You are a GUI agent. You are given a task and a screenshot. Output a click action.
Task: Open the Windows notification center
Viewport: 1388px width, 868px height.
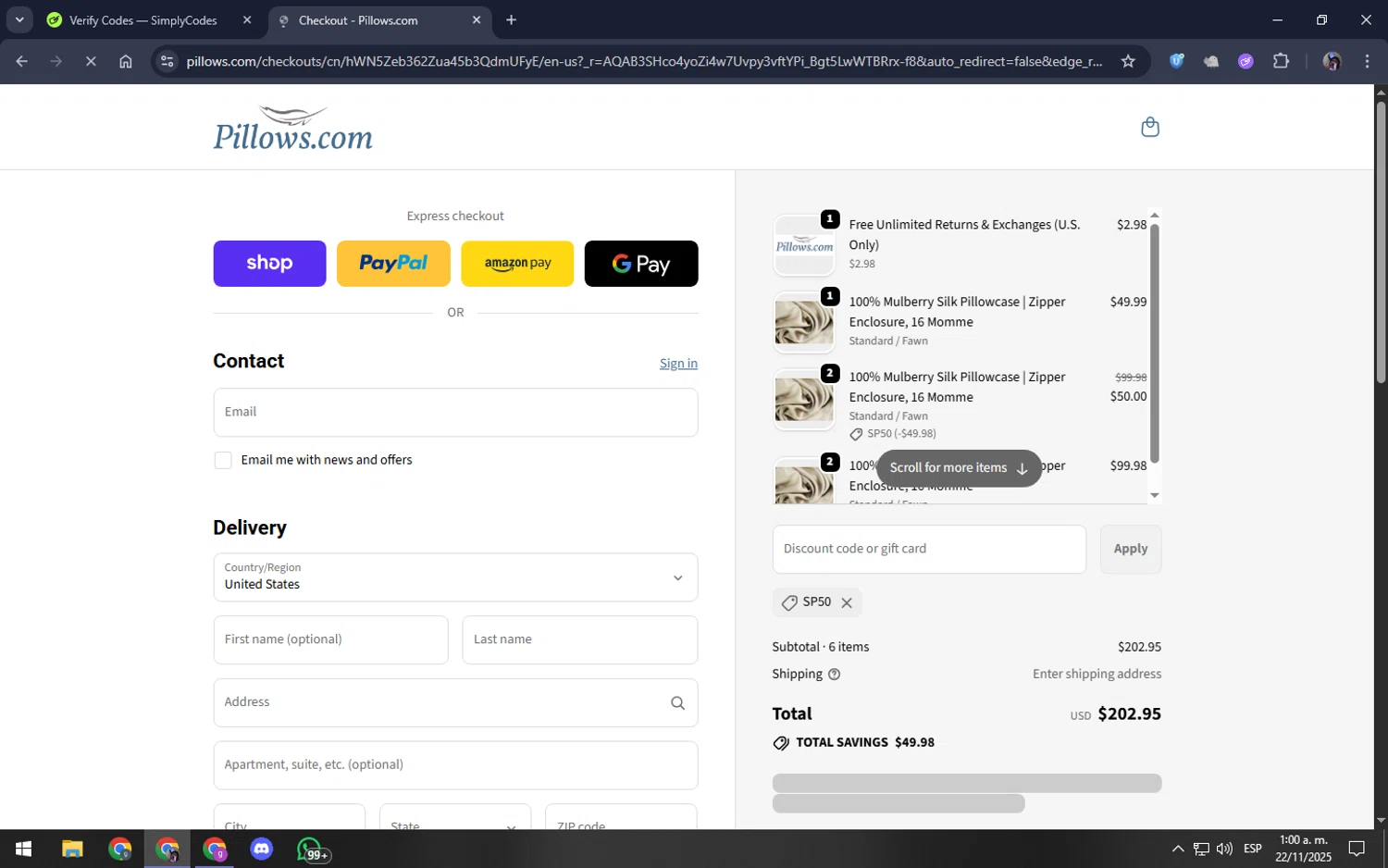(1357, 849)
